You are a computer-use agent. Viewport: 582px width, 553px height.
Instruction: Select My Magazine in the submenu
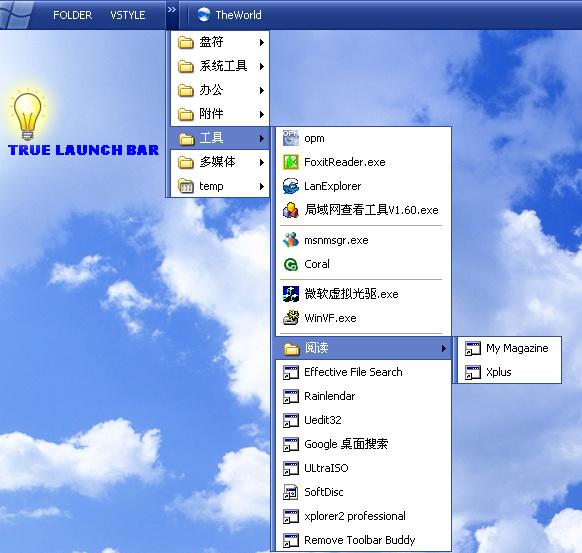(509, 348)
